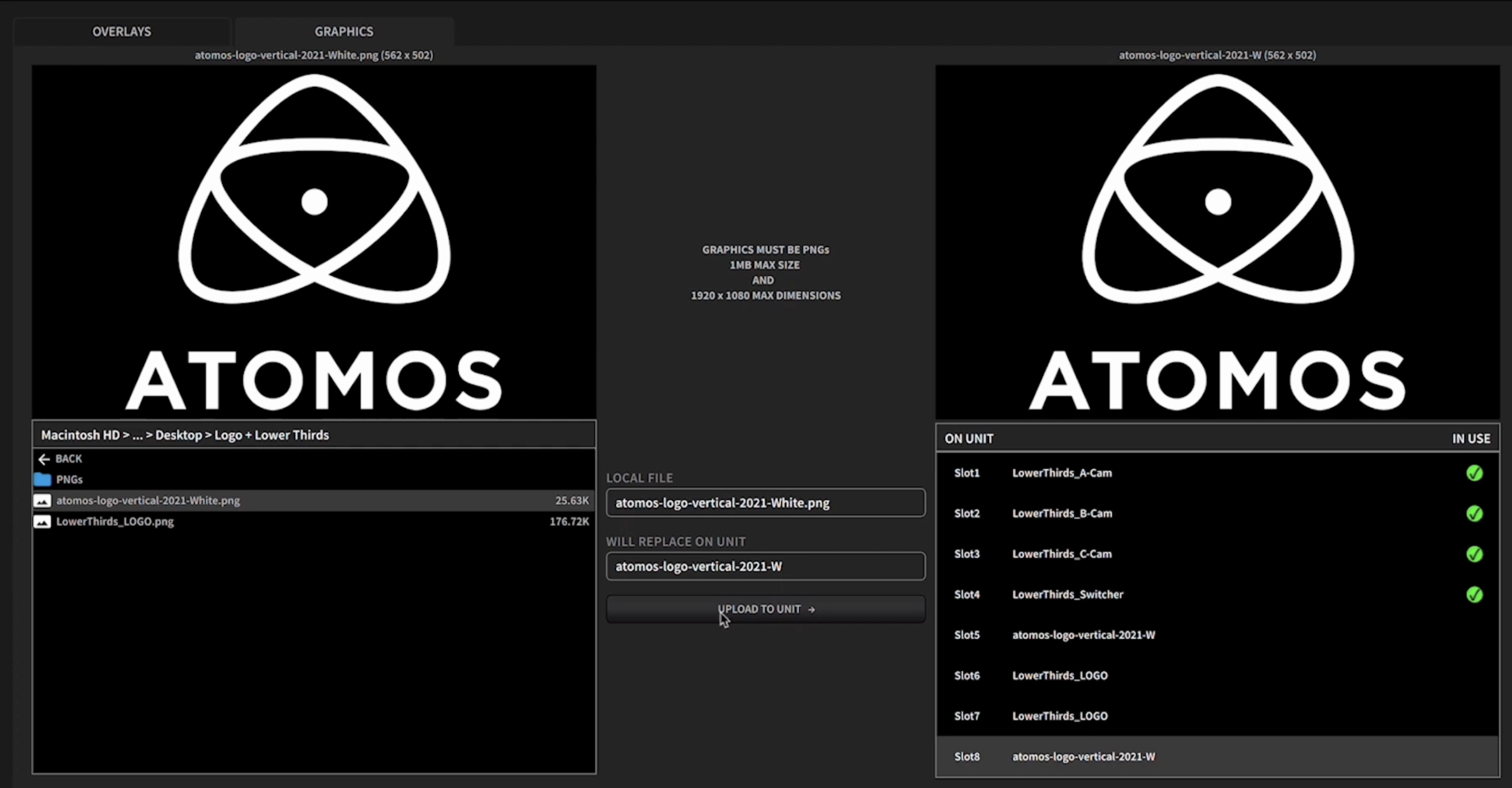Switch to the GRAPHICS tab

(344, 31)
